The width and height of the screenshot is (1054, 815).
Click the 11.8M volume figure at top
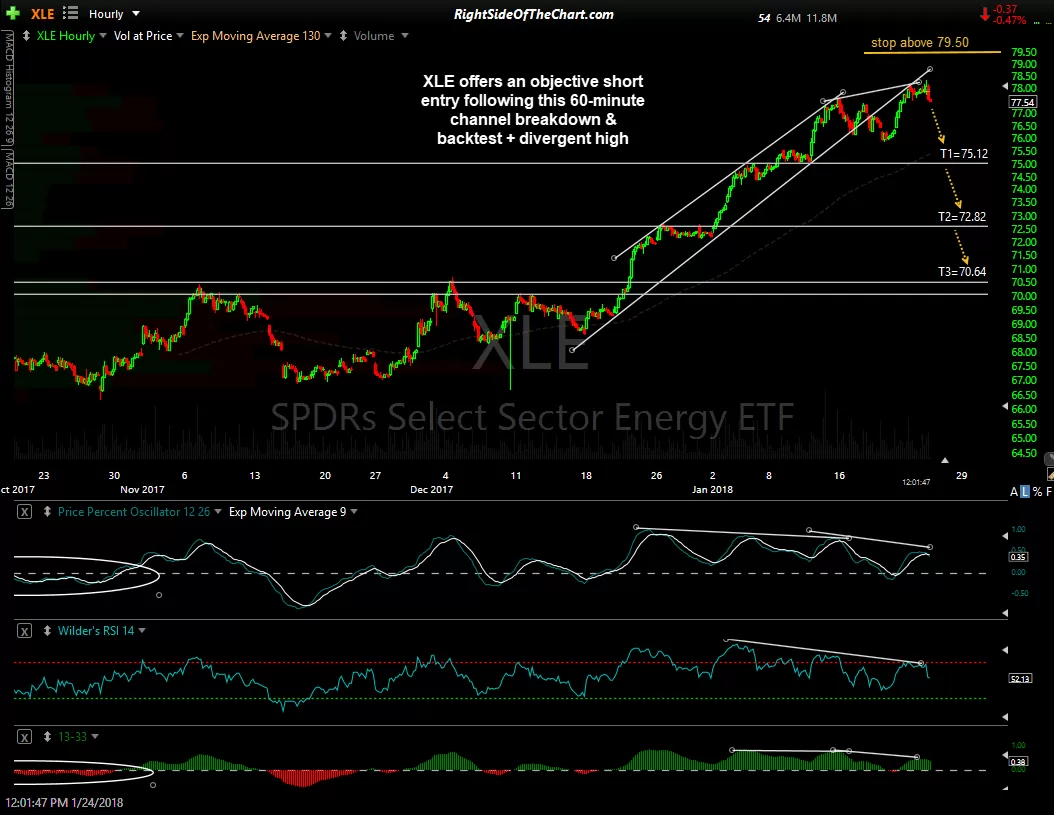[821, 18]
